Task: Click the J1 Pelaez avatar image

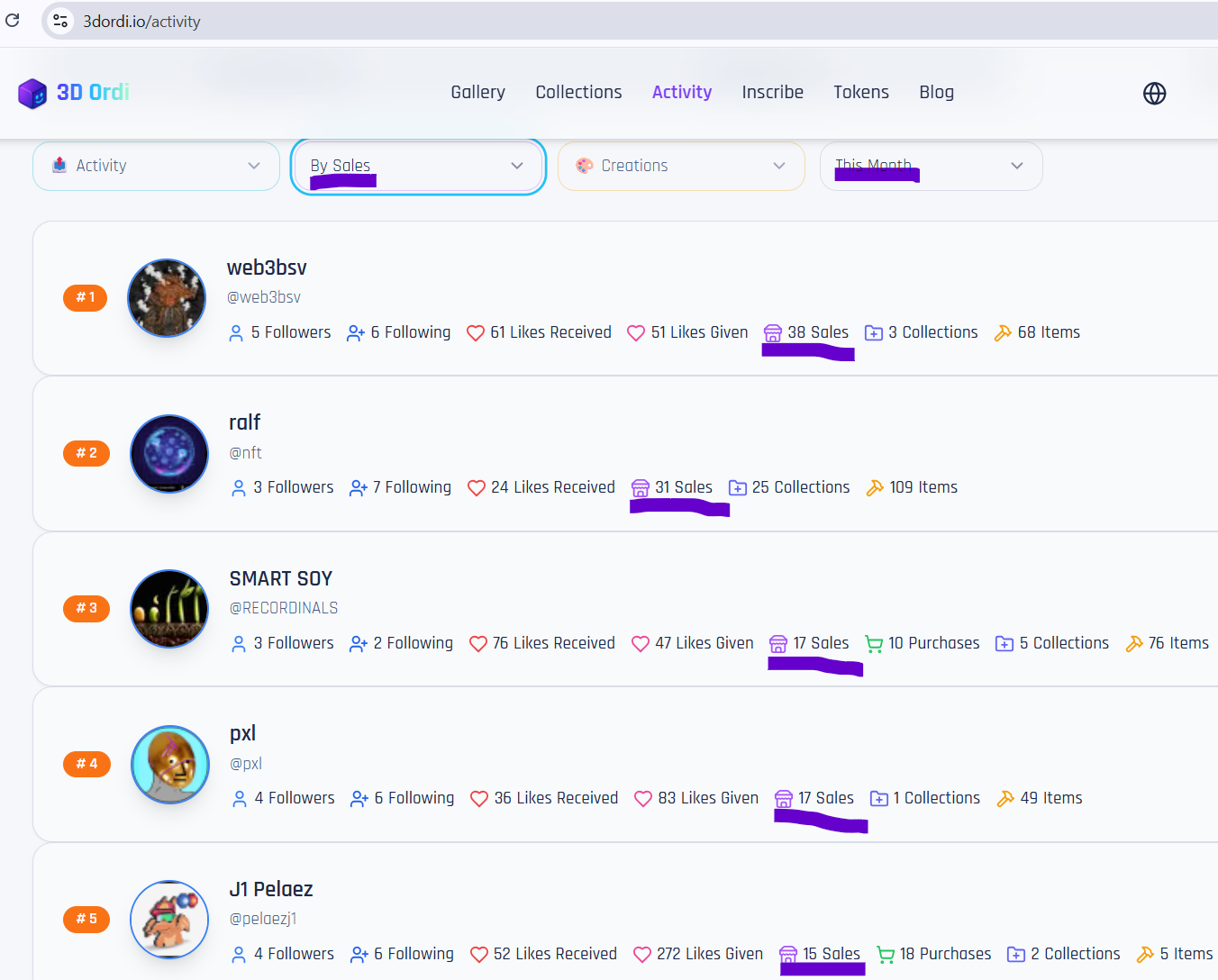Action: (x=169, y=920)
